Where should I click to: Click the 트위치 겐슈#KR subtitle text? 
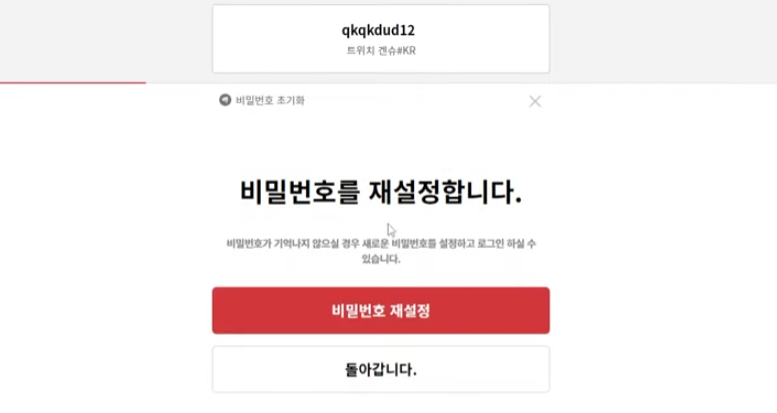click(381, 51)
